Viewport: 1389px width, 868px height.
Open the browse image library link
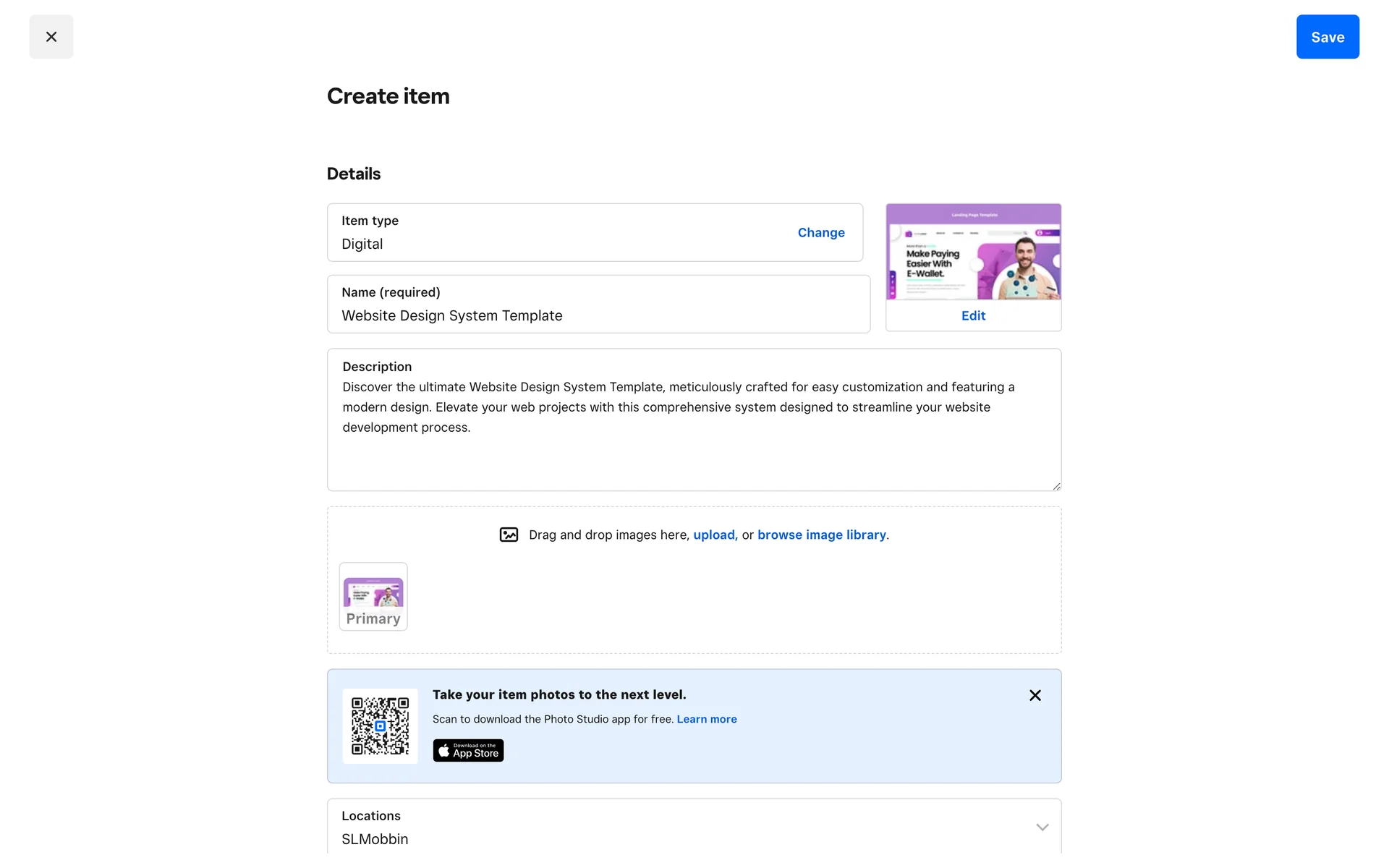[x=821, y=535]
